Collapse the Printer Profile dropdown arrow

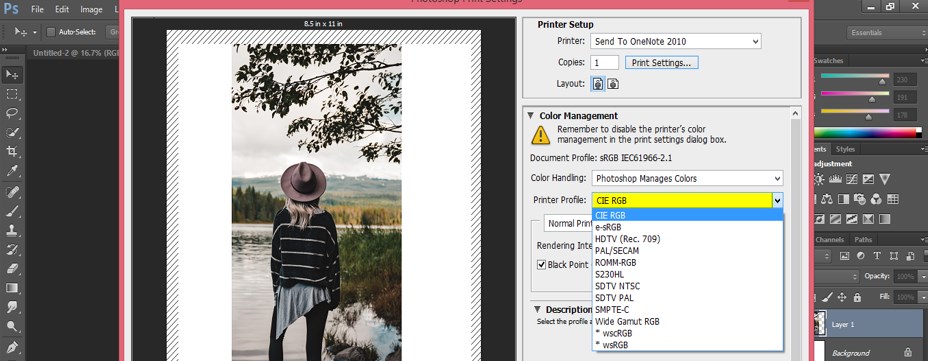778,201
